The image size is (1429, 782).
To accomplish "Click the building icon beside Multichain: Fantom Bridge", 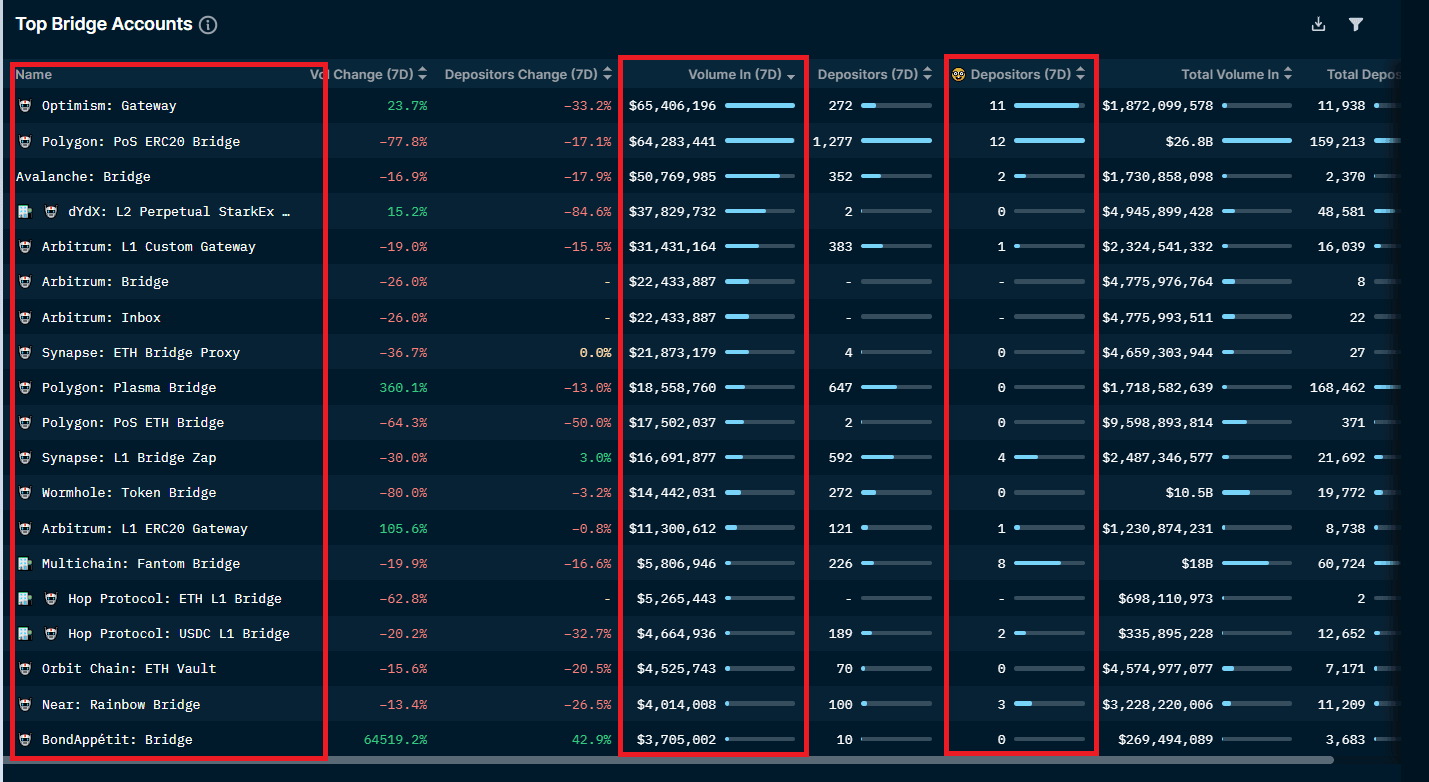I will click(25, 564).
